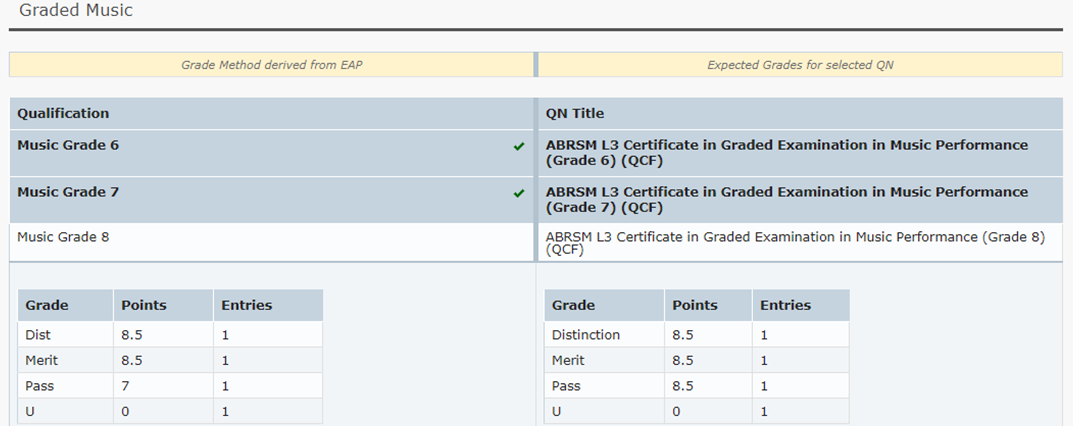Screen dimensions: 1073x426
Task: Select the Music Grade 6 qualification row
Action: click(272, 153)
